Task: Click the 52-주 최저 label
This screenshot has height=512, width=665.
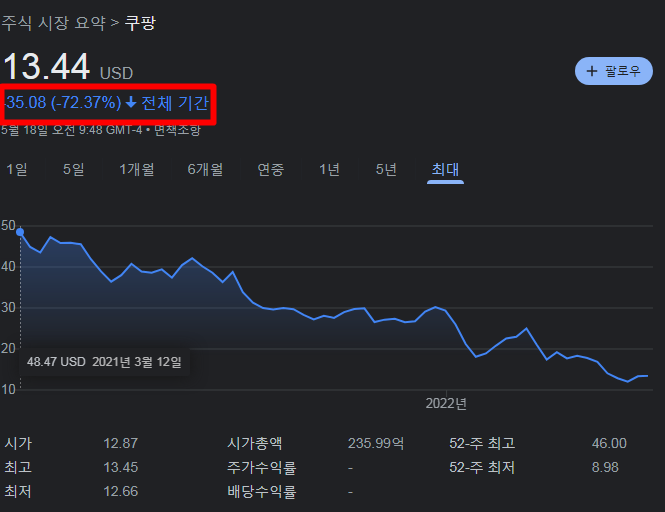Action: (x=482, y=467)
